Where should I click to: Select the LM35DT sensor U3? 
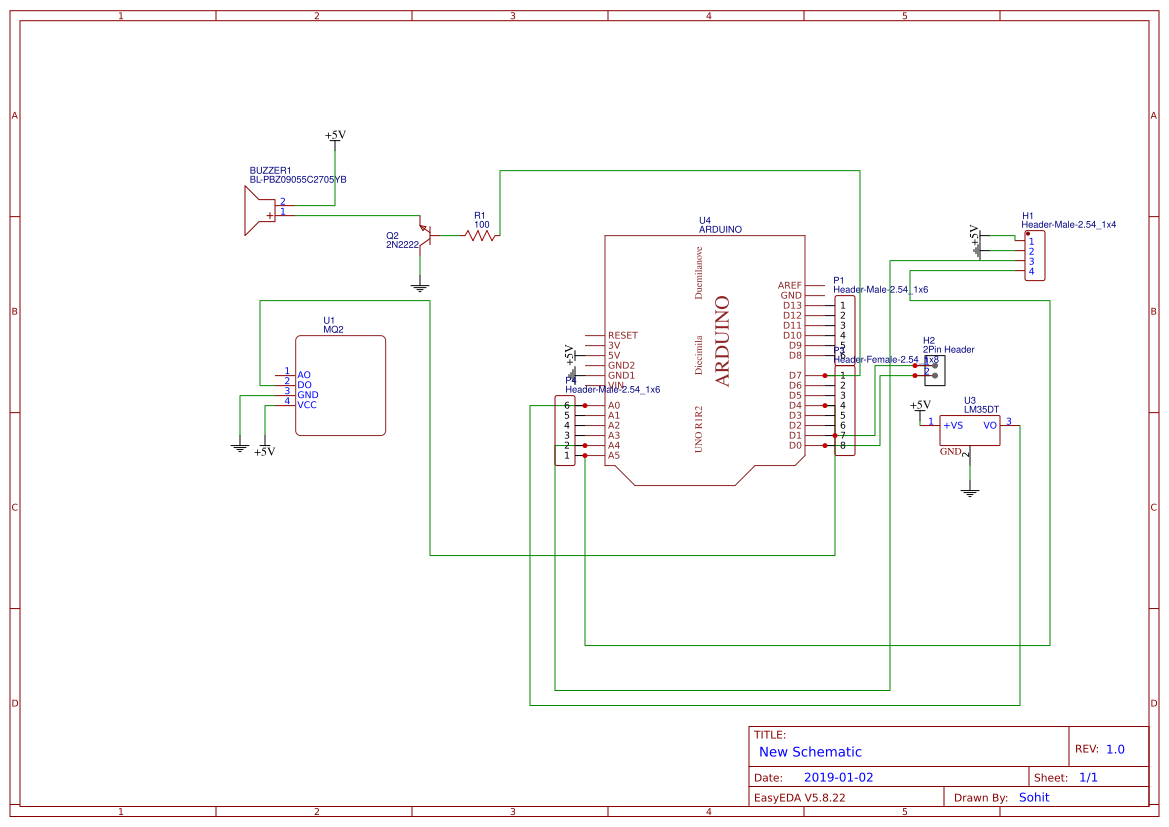point(968,432)
